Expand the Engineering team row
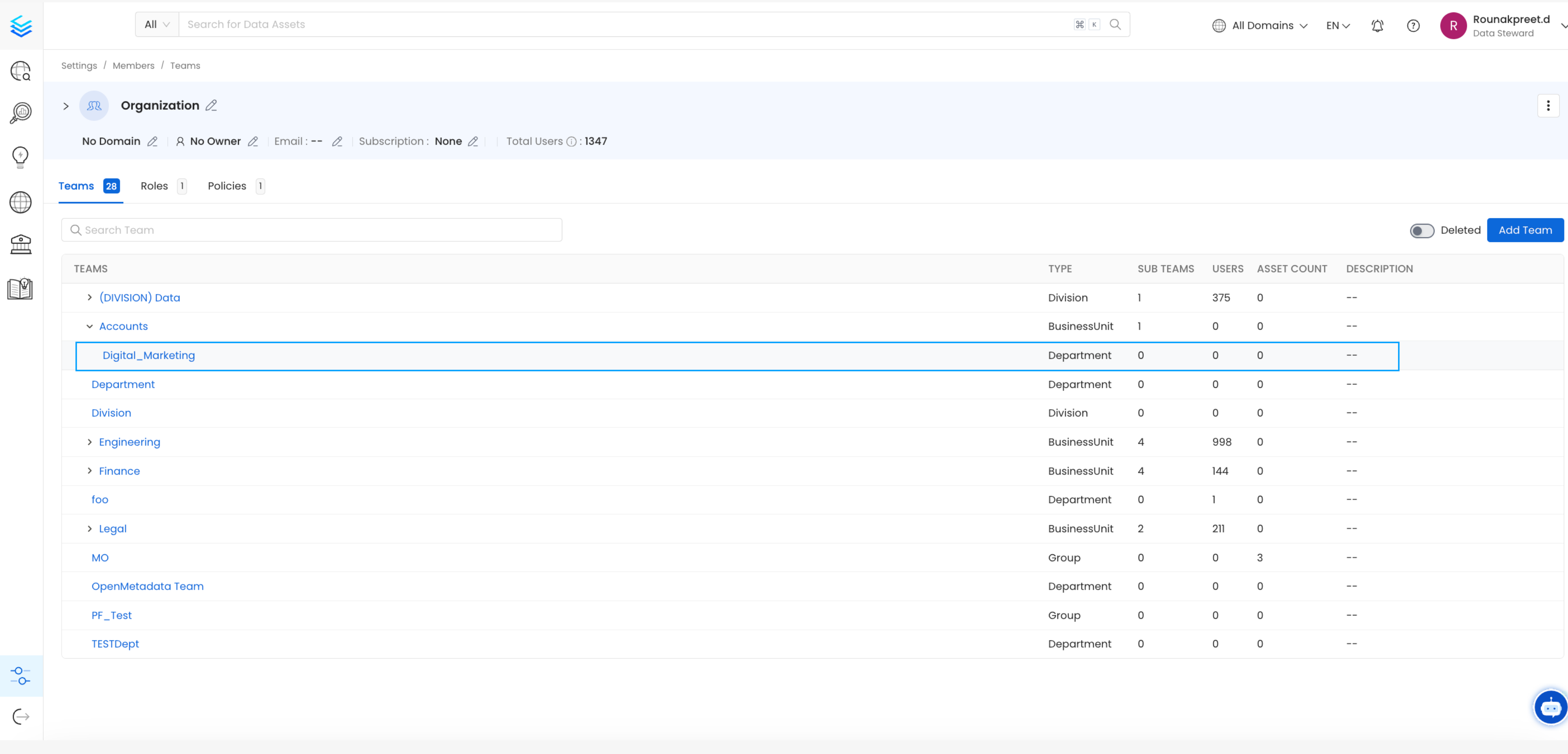Viewport: 1568px width, 754px height. [x=90, y=441]
